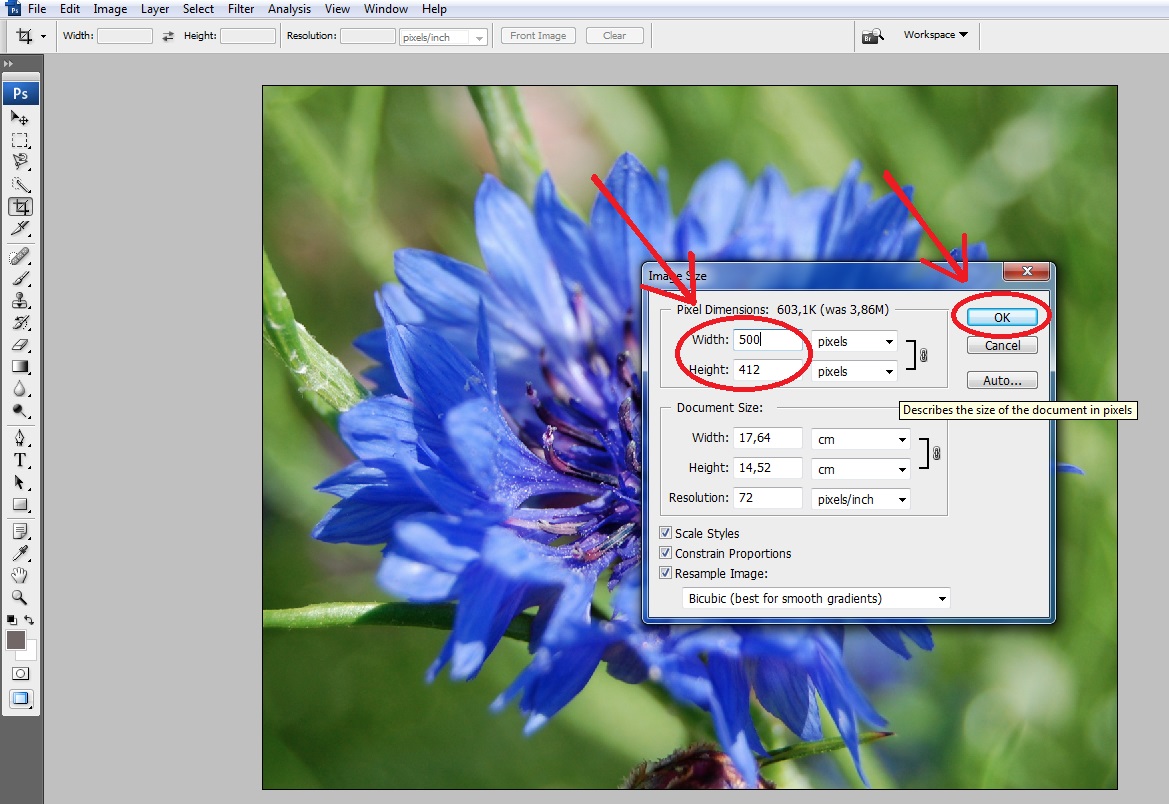Viewport: 1169px width, 804px height.
Task: Open the Image menu
Action: click(x=109, y=9)
